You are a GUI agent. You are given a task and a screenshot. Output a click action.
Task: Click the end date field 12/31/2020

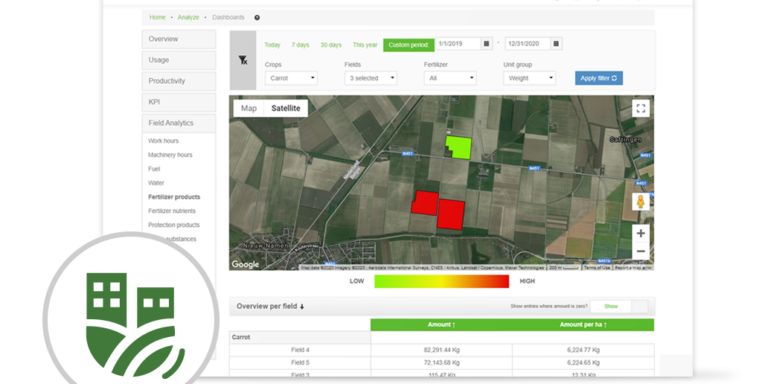pos(528,44)
